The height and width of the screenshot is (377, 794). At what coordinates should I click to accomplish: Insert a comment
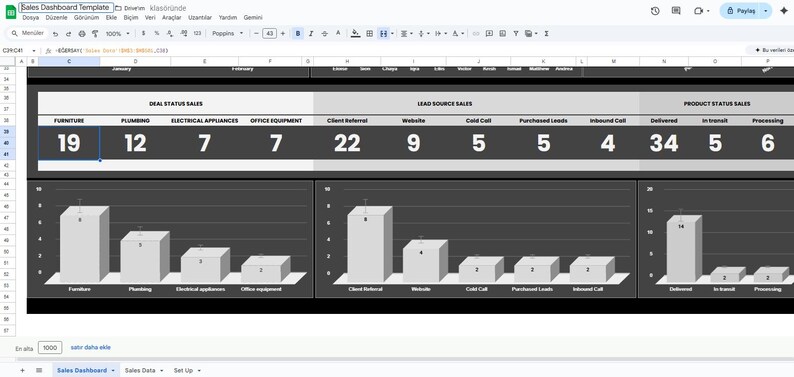[x=489, y=33]
